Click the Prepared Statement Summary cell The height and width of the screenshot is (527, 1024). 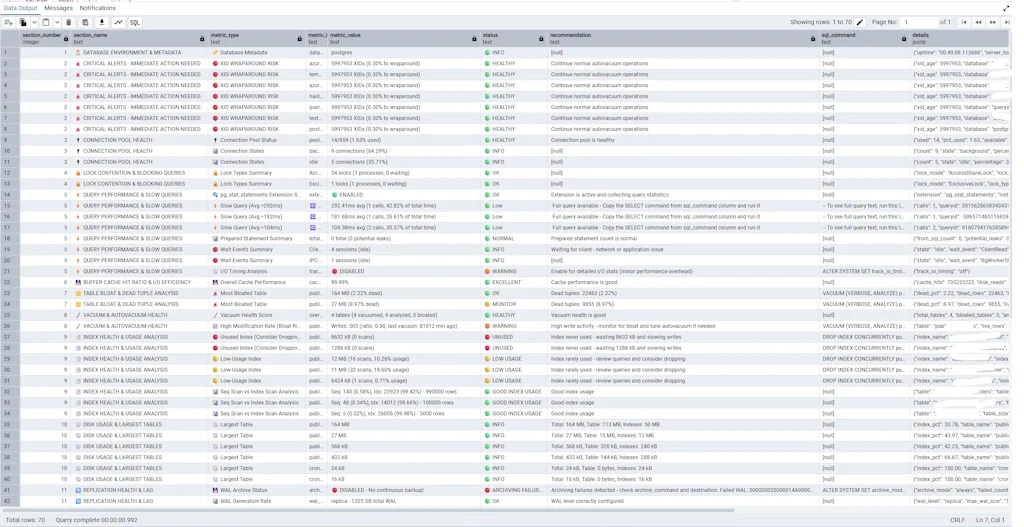(x=257, y=238)
